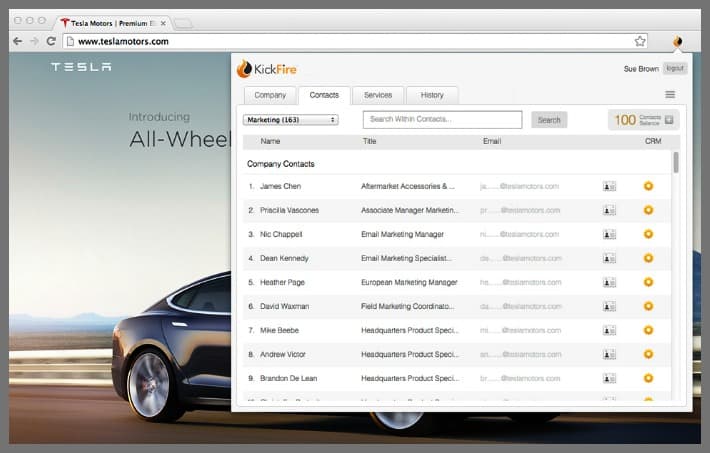The image size is (710, 453).
Task: Click the contact card icon for Nic Chappell
Action: [x=609, y=234]
